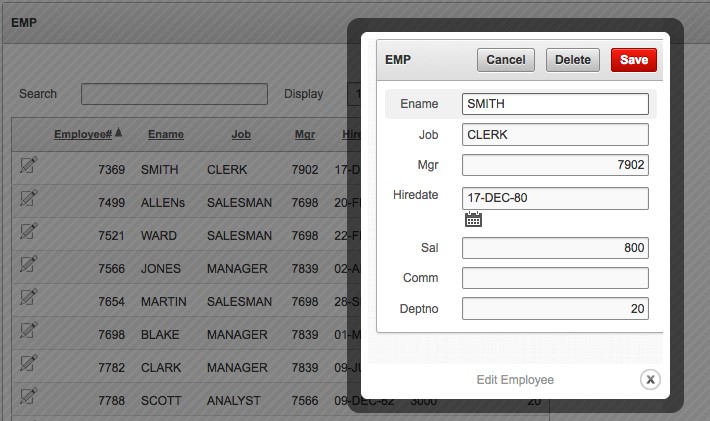Sort table by Ename column
The width and height of the screenshot is (710, 421).
pyautogui.click(x=166, y=134)
